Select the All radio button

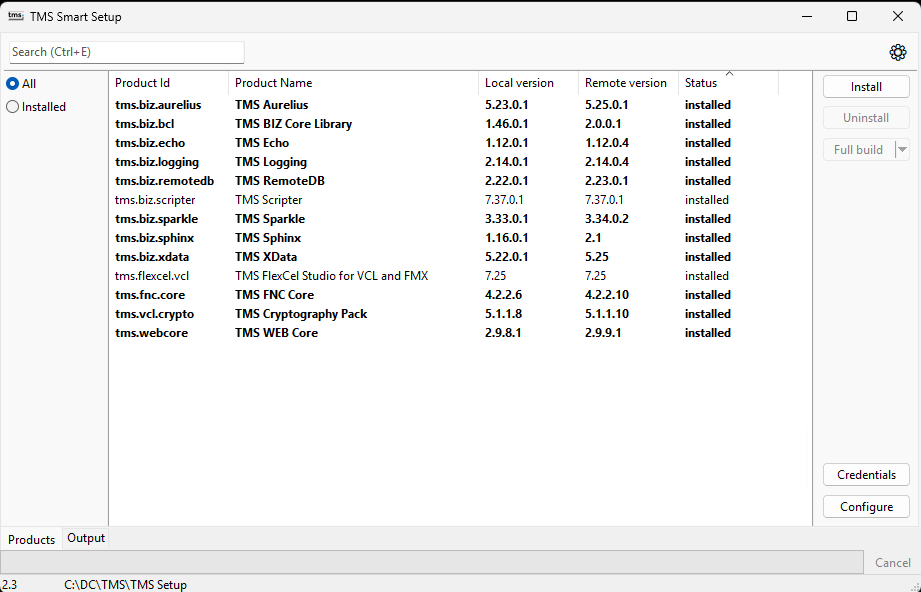[13, 84]
